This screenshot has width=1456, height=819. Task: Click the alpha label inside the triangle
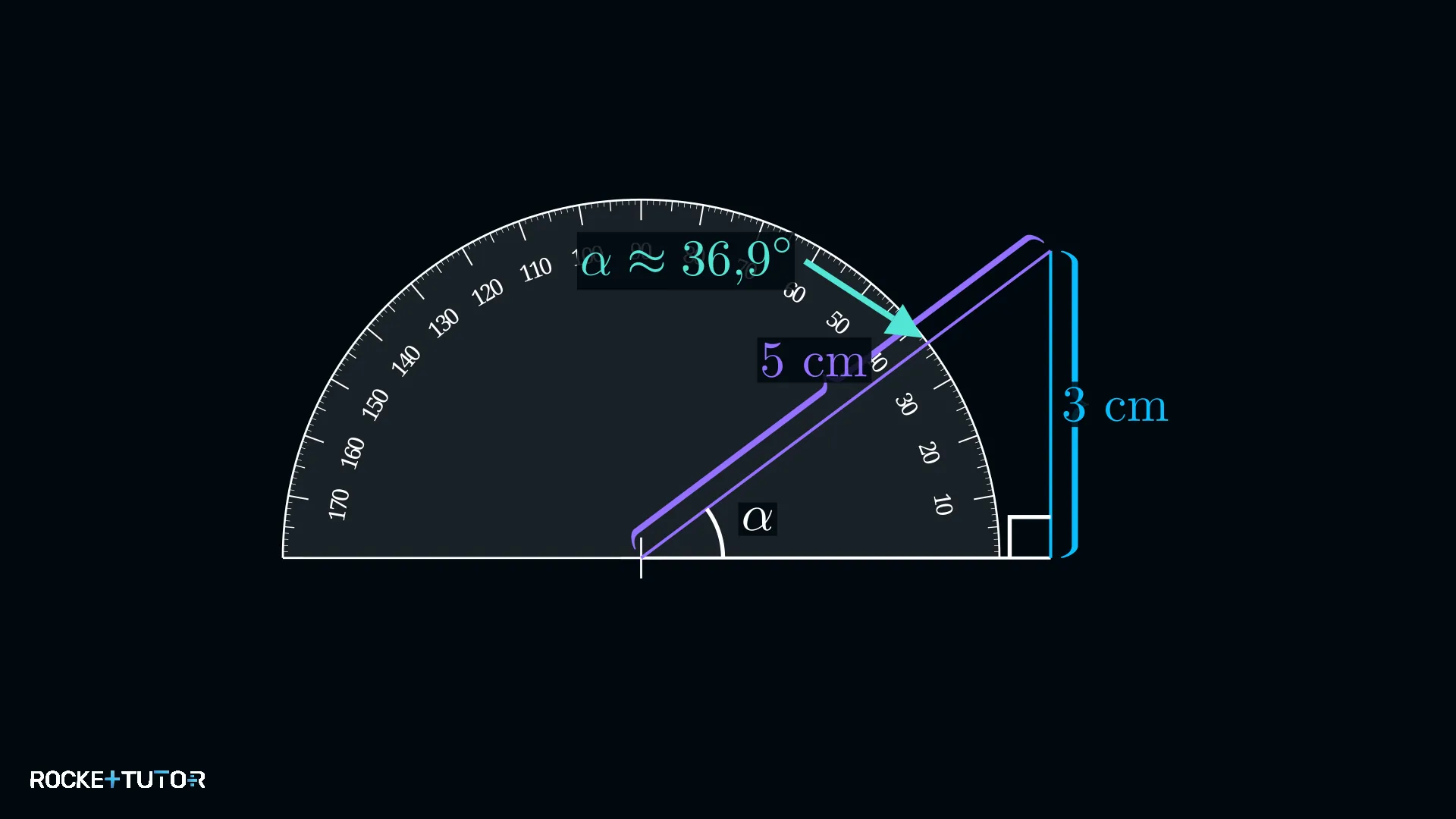pyautogui.click(x=758, y=519)
